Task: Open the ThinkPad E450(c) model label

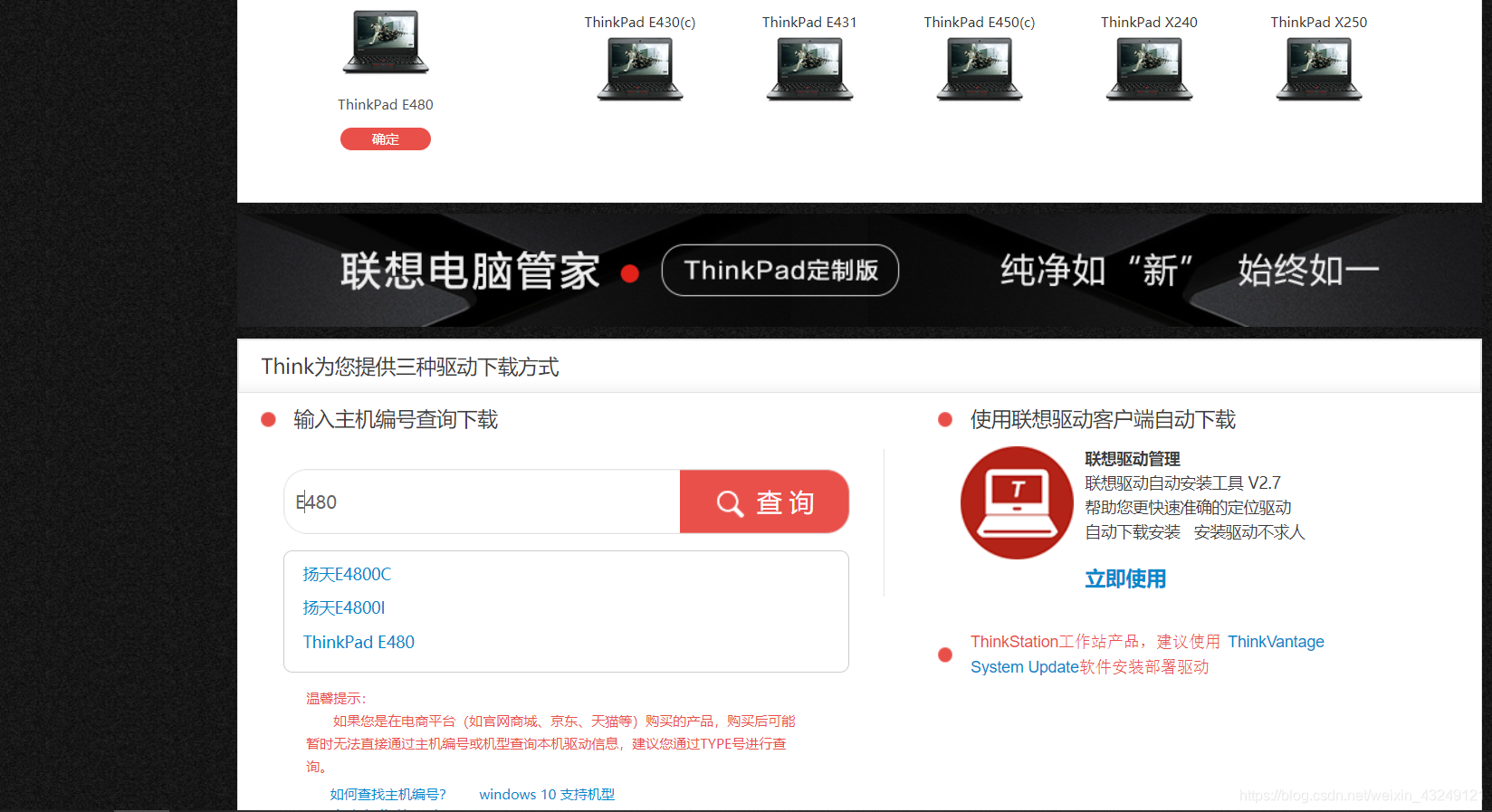Action: pyautogui.click(x=980, y=22)
